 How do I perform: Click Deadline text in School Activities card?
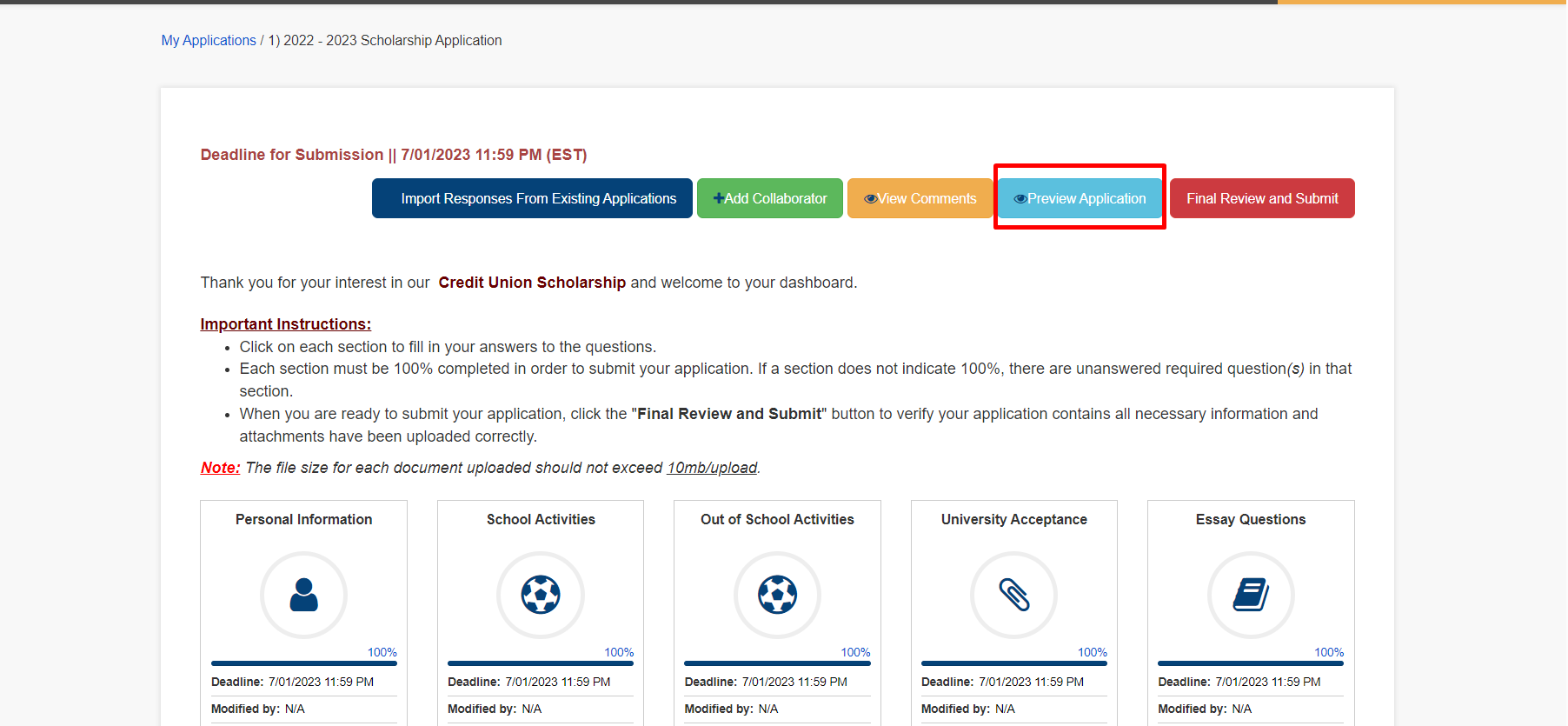(x=529, y=683)
